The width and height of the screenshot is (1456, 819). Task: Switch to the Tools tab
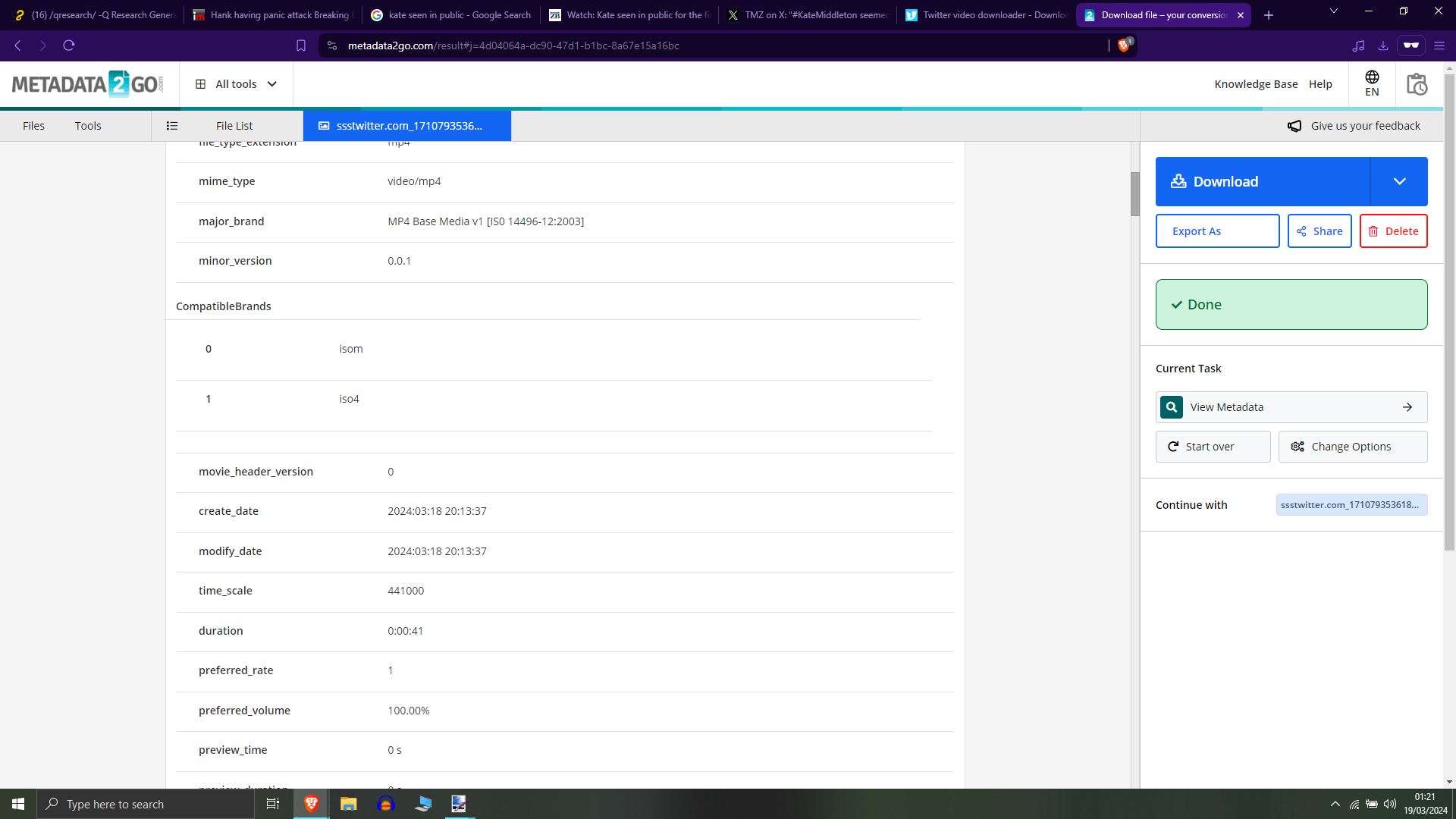click(x=88, y=126)
